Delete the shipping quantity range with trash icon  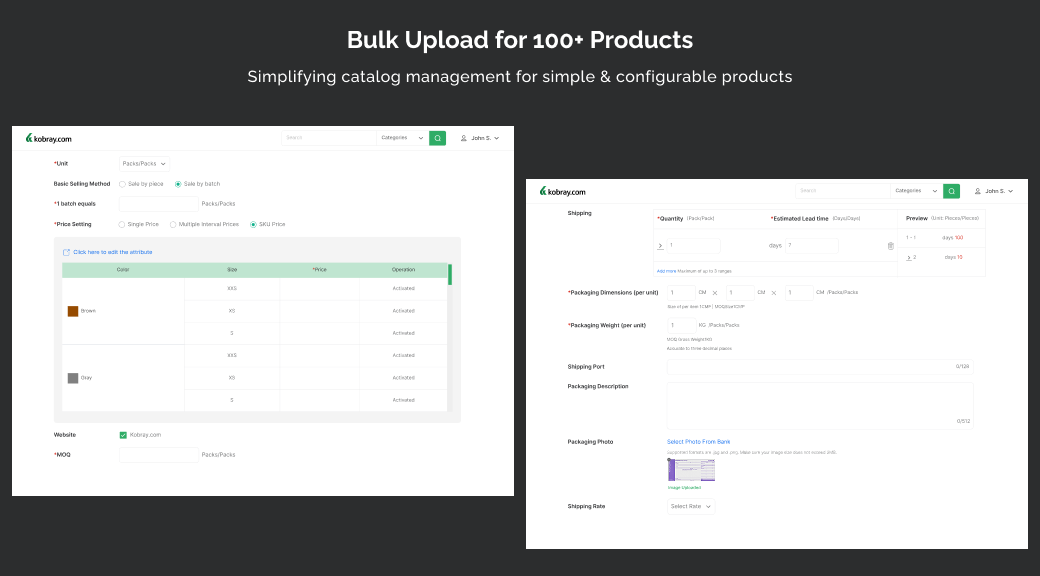[890, 245]
